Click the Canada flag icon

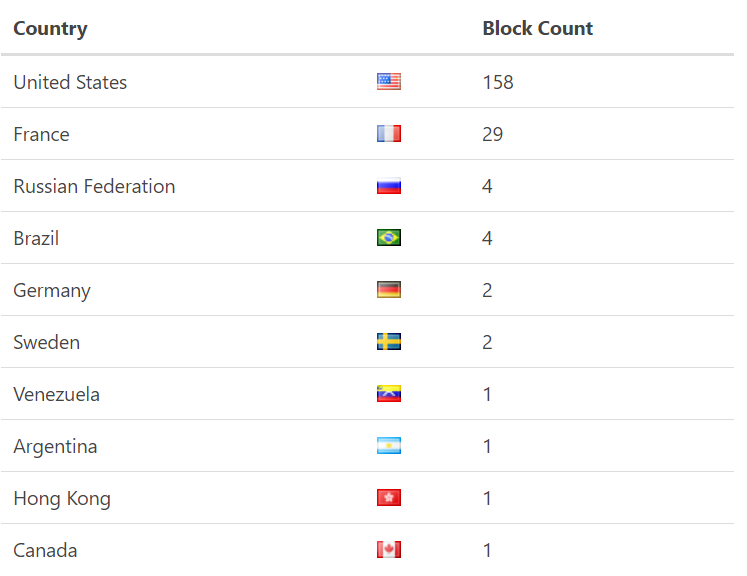[389, 550]
